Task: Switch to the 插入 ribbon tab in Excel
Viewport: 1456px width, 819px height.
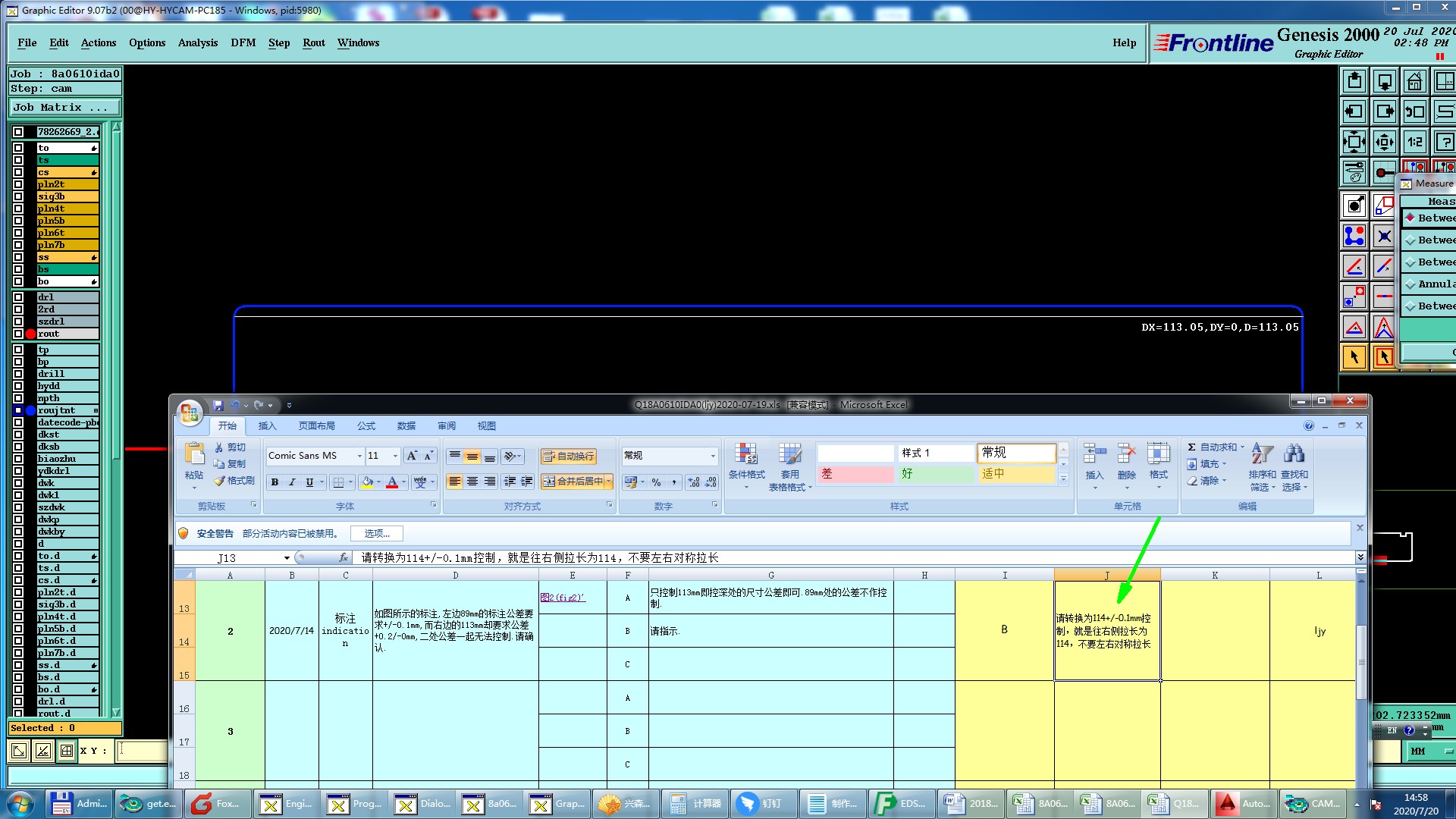Action: [x=267, y=426]
